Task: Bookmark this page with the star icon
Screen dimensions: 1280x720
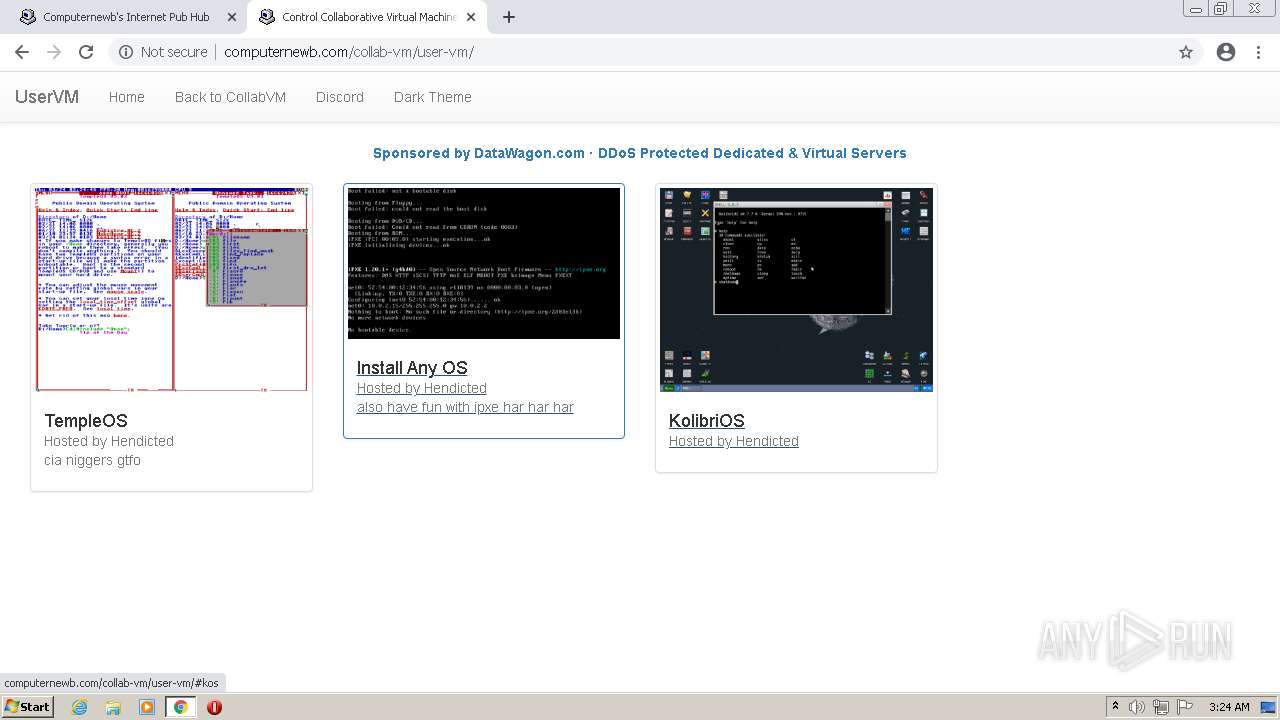Action: (1186, 52)
